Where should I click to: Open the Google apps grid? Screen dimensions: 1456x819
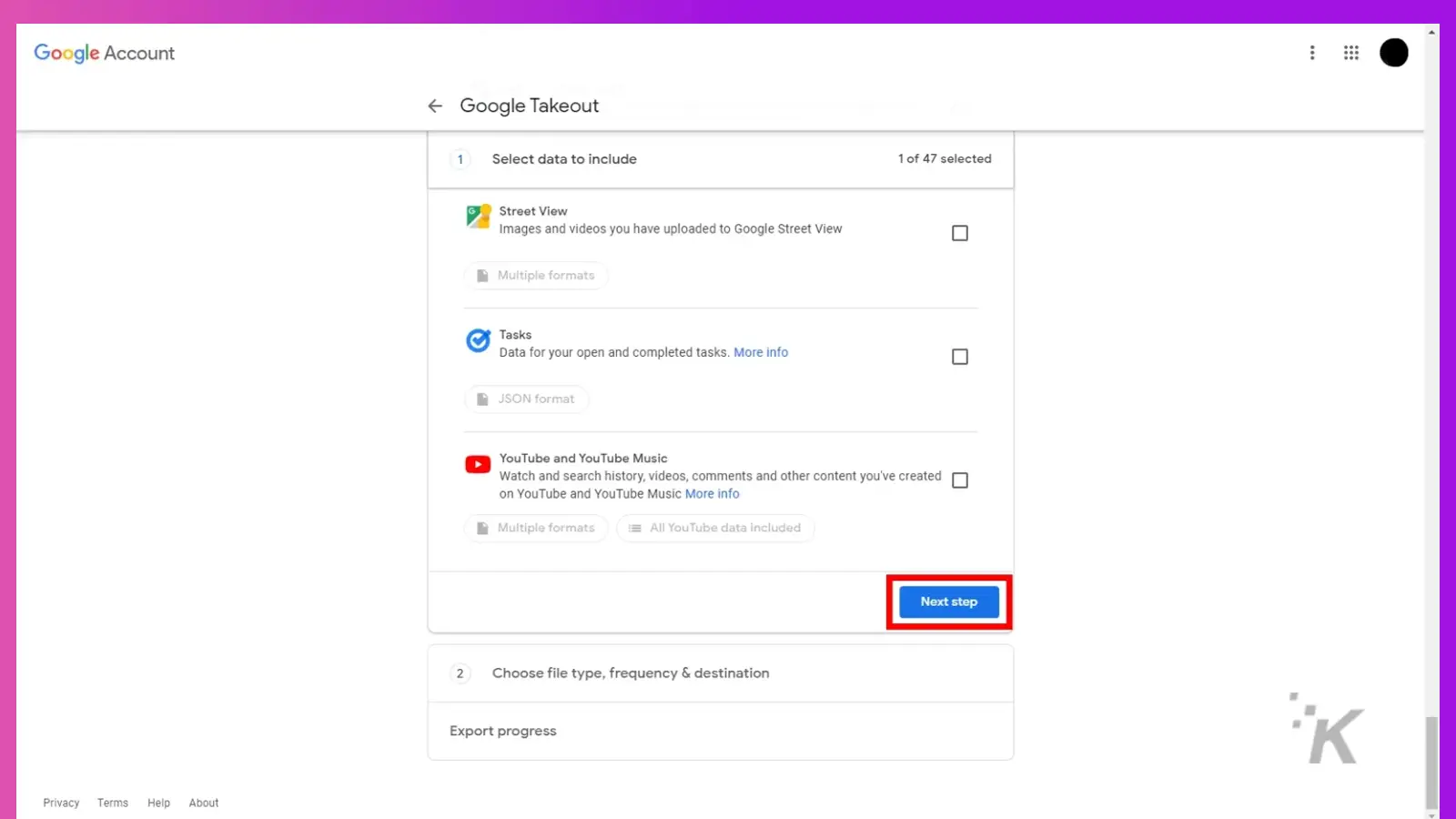click(1351, 53)
